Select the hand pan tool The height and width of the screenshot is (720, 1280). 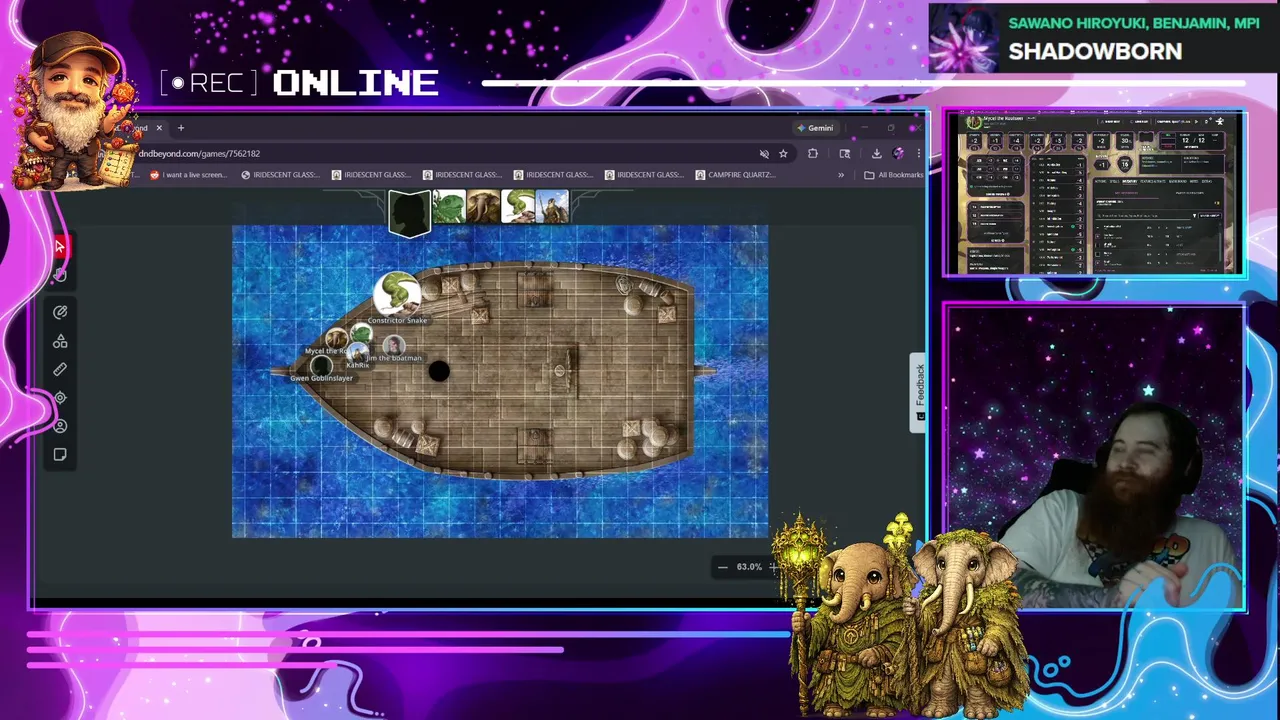(60, 275)
